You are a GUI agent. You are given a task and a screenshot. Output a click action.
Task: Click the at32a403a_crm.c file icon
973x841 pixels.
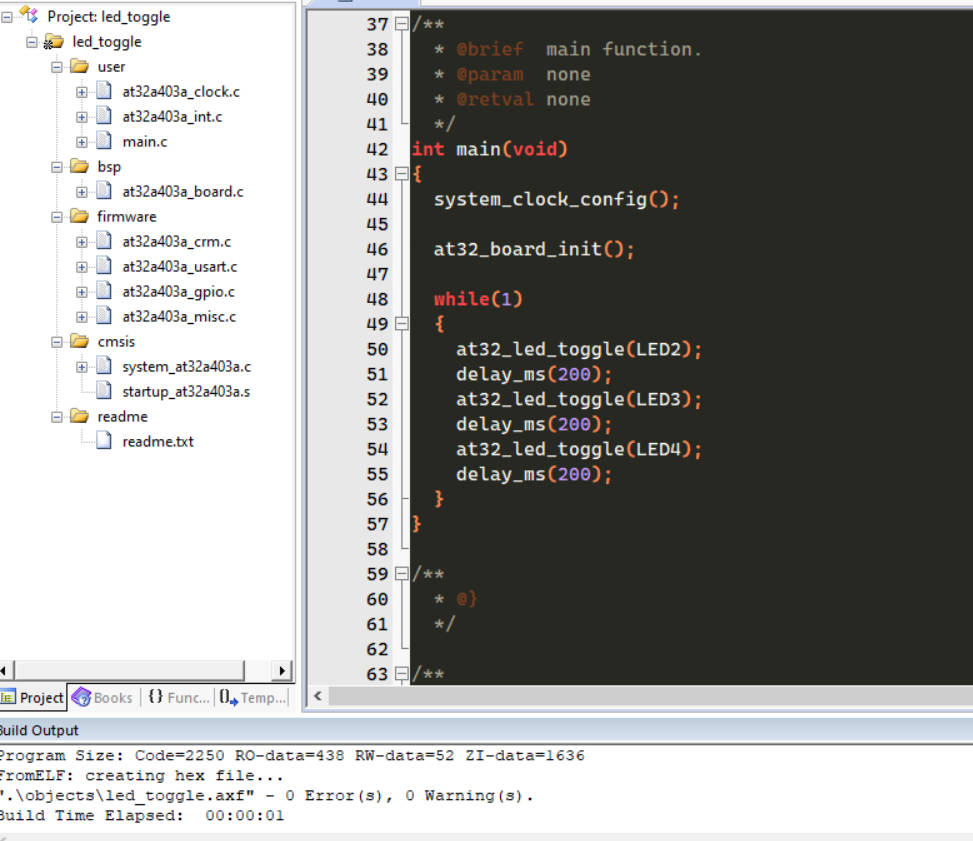click(104, 241)
